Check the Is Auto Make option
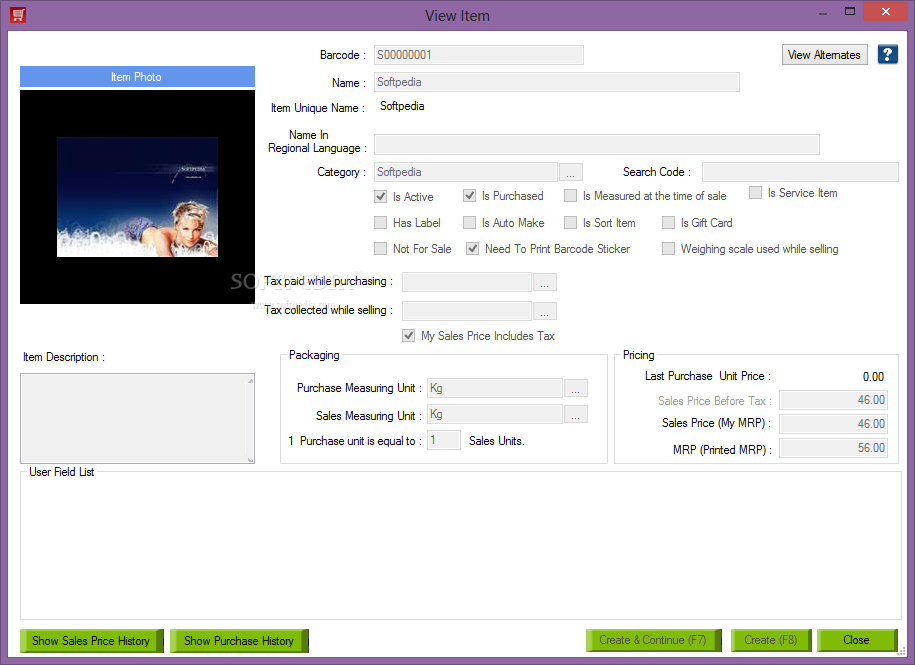Viewport: 915px width, 665px height. click(469, 222)
